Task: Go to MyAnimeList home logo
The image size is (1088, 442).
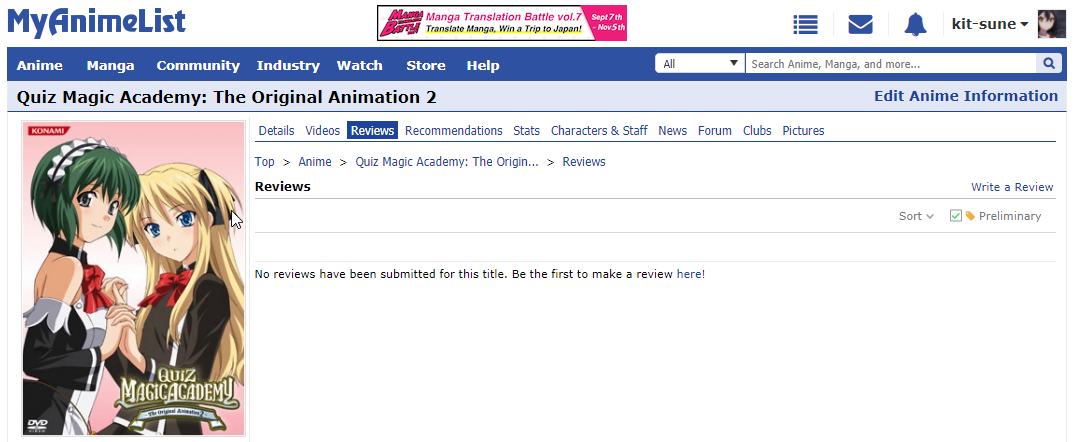Action: (x=96, y=22)
